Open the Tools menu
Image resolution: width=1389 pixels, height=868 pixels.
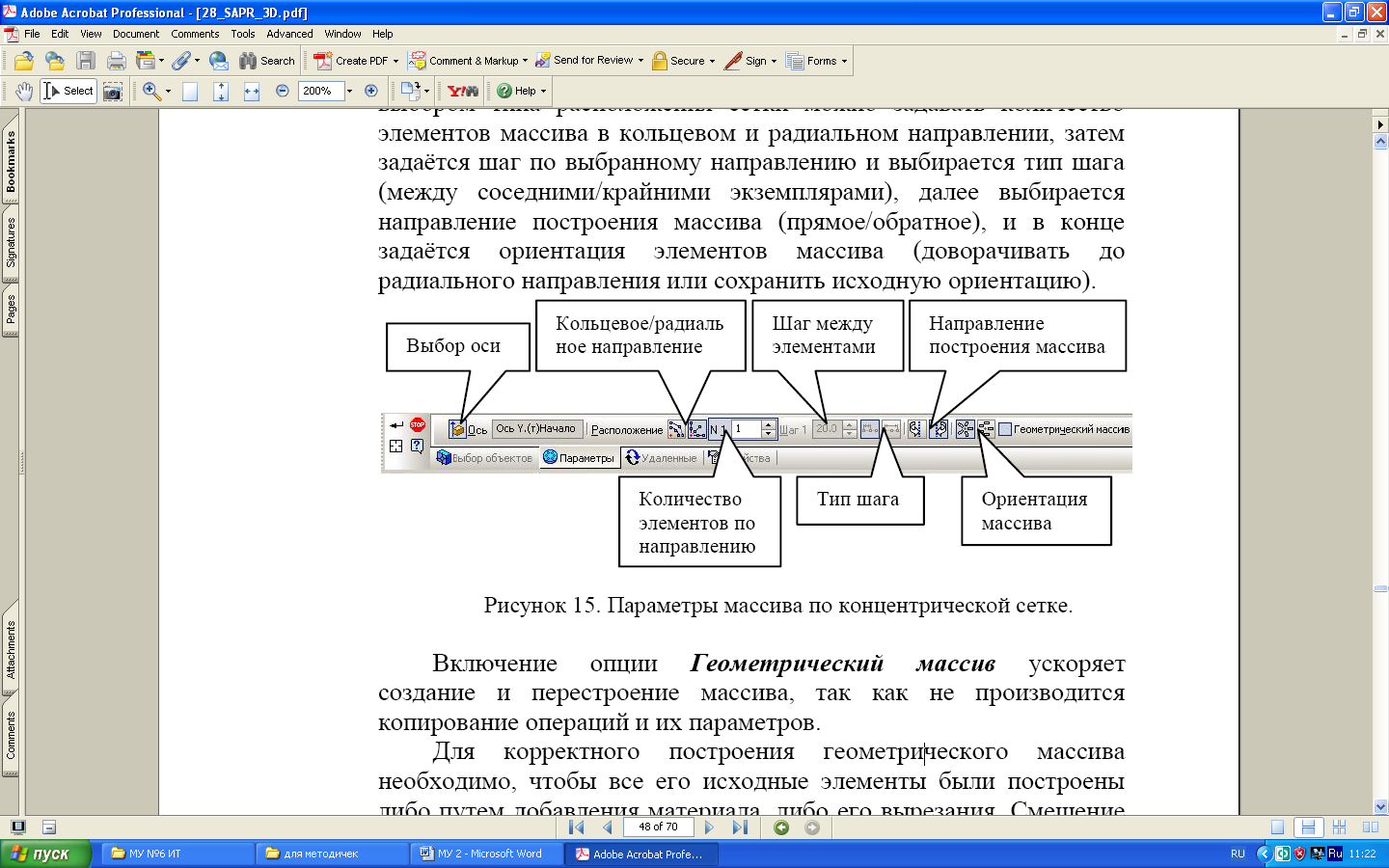[243, 34]
